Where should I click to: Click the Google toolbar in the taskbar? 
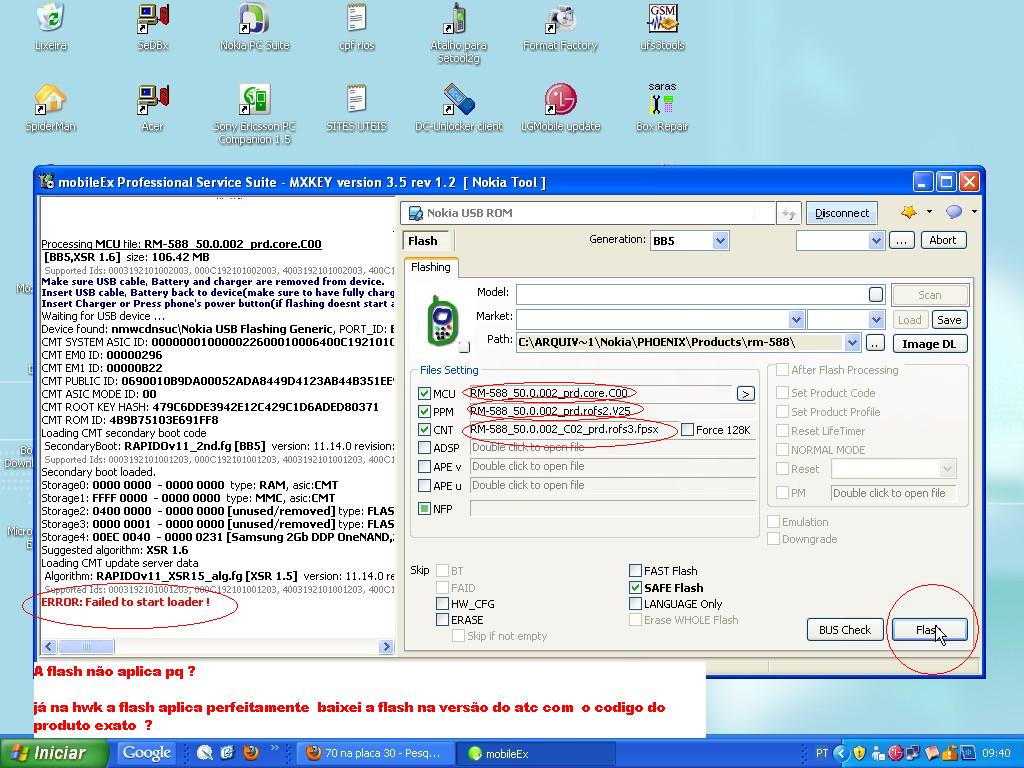147,753
